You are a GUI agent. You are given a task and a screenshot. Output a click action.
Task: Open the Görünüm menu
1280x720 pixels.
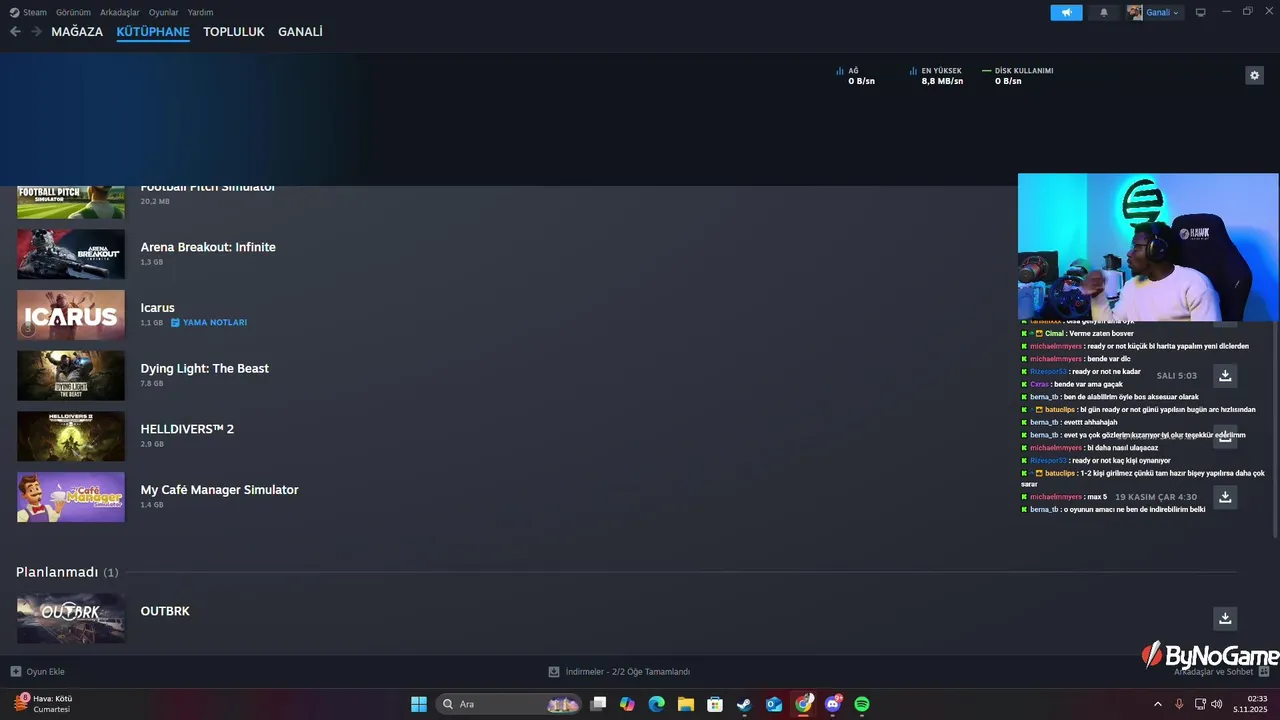tap(73, 12)
